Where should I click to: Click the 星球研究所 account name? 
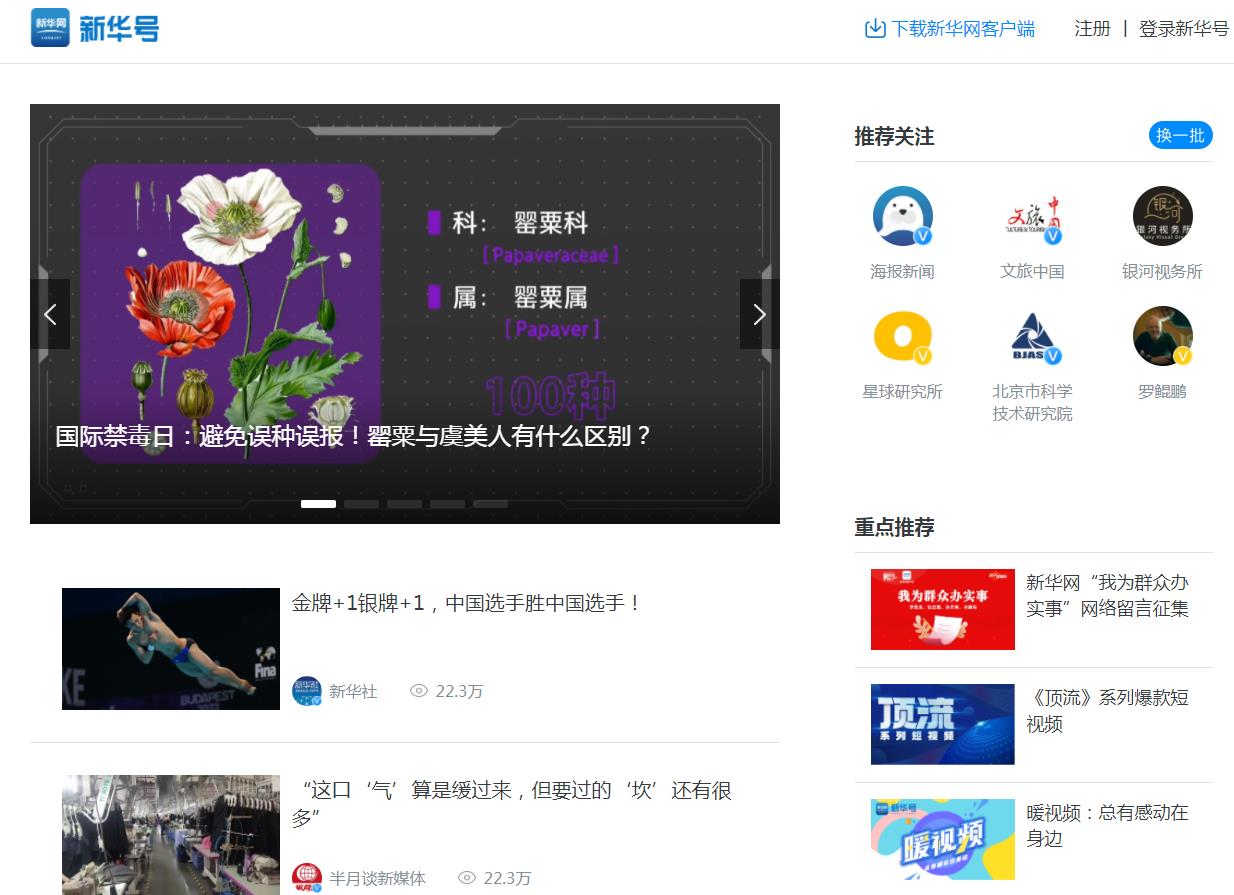coord(902,392)
